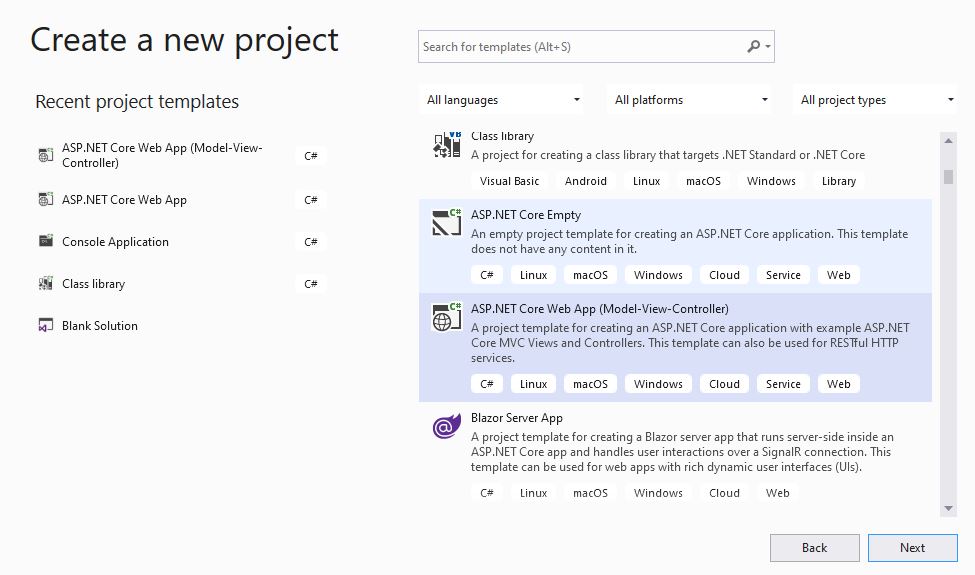Screen dimensions: 975x575
Task: Click the Blazor Server App description text
Action: click(x=682, y=452)
